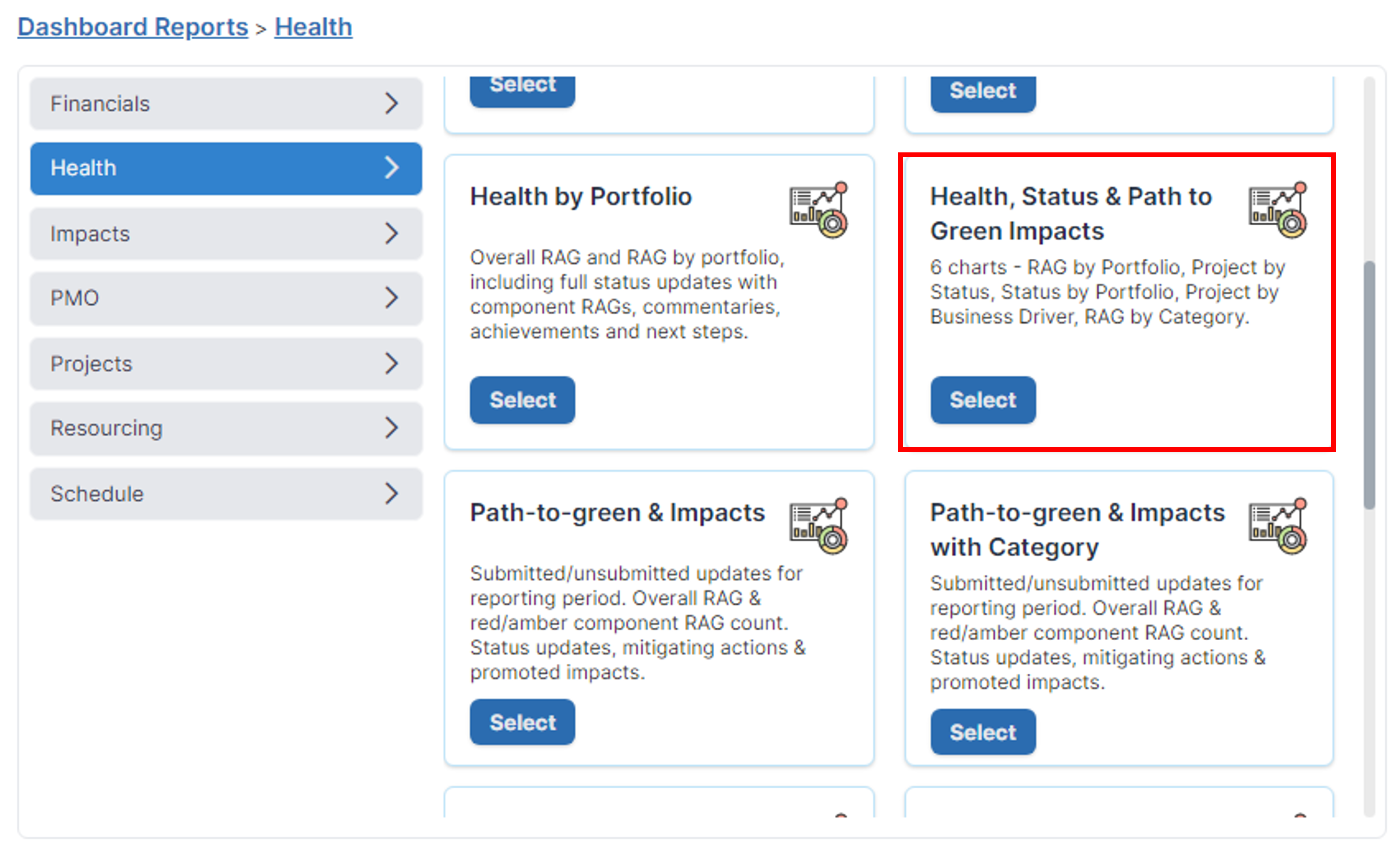Image resolution: width=1400 pixels, height=852 pixels.
Task: Select Health, Status & Path to Green Impacts report
Action: pos(983,400)
